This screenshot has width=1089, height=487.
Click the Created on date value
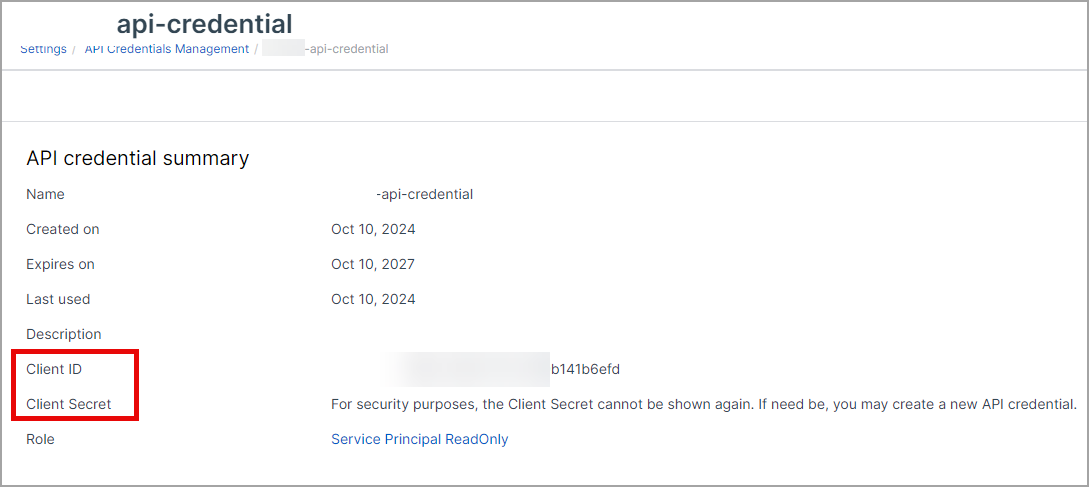pyautogui.click(x=373, y=229)
